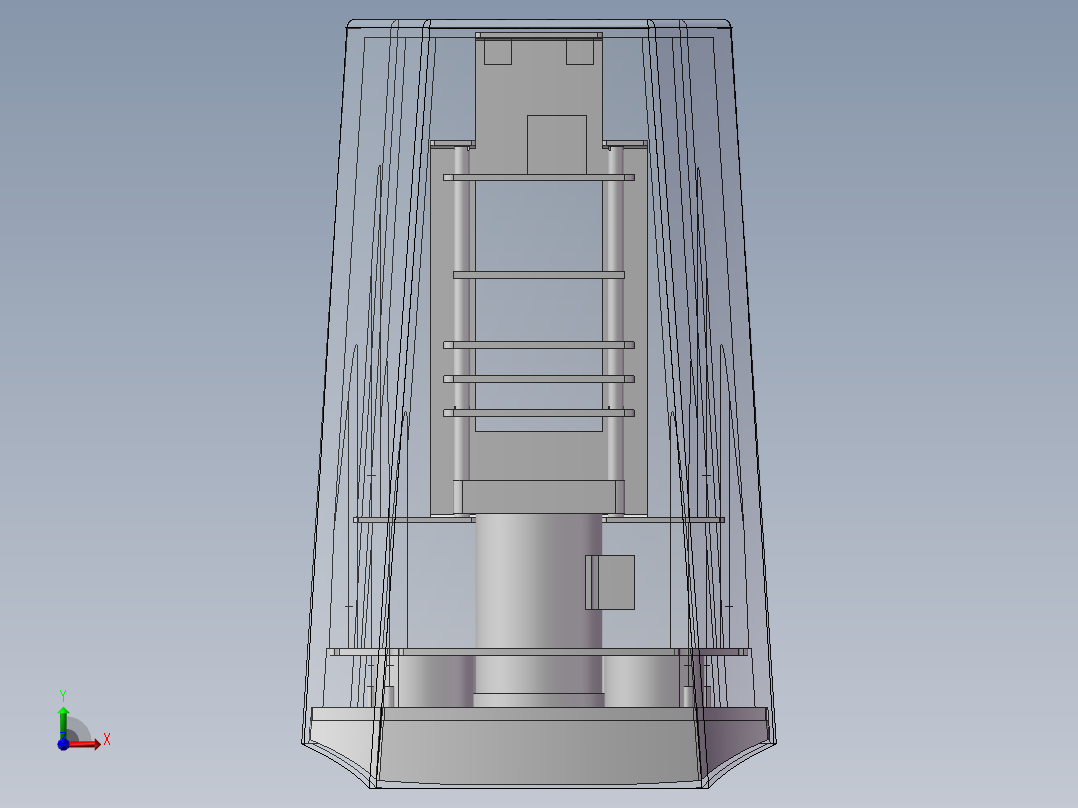Click the blue Z axis ball of the triad
This screenshot has height=808, width=1078.
click(63, 744)
